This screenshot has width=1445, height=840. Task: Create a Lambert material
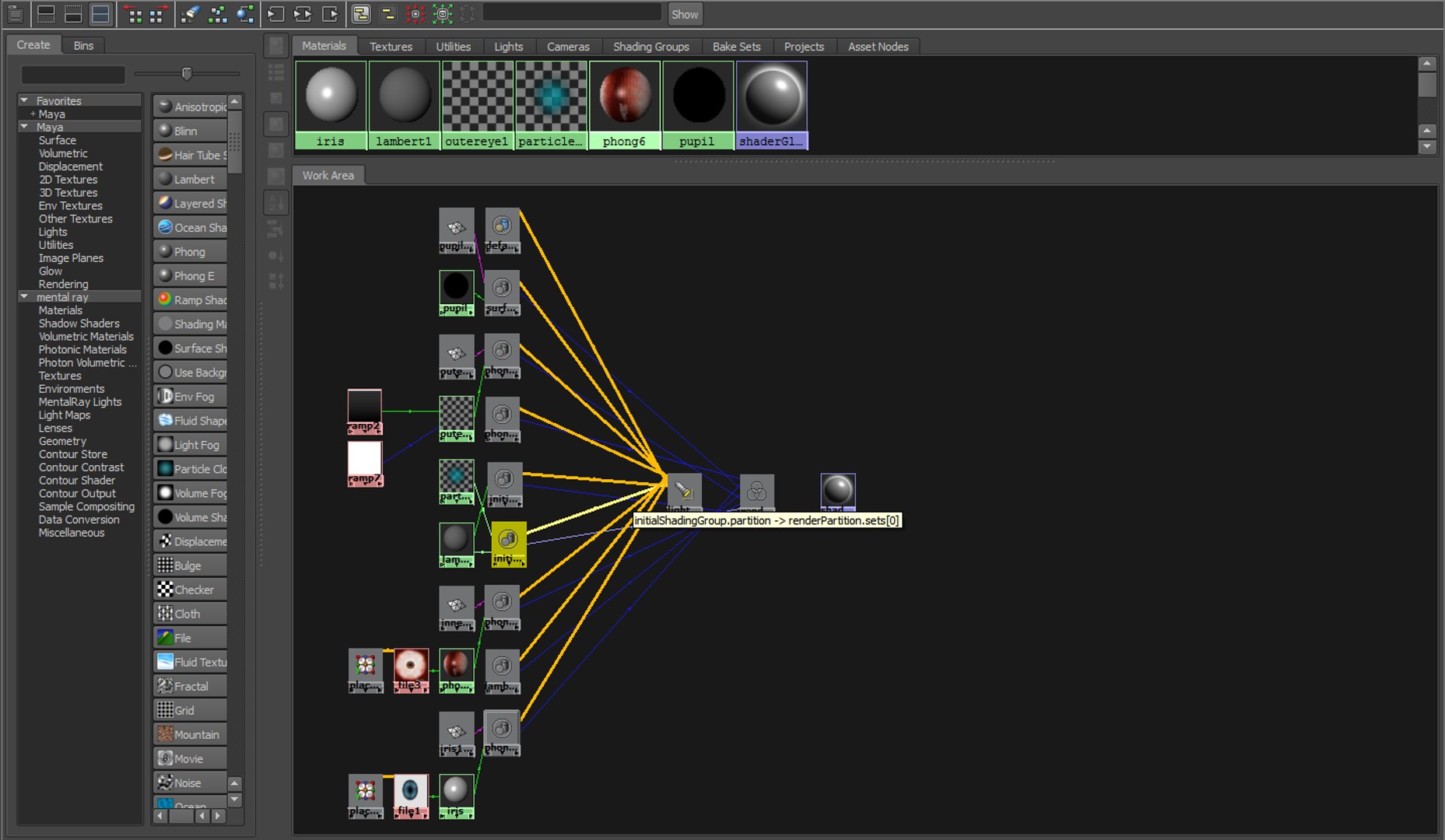pos(190,179)
